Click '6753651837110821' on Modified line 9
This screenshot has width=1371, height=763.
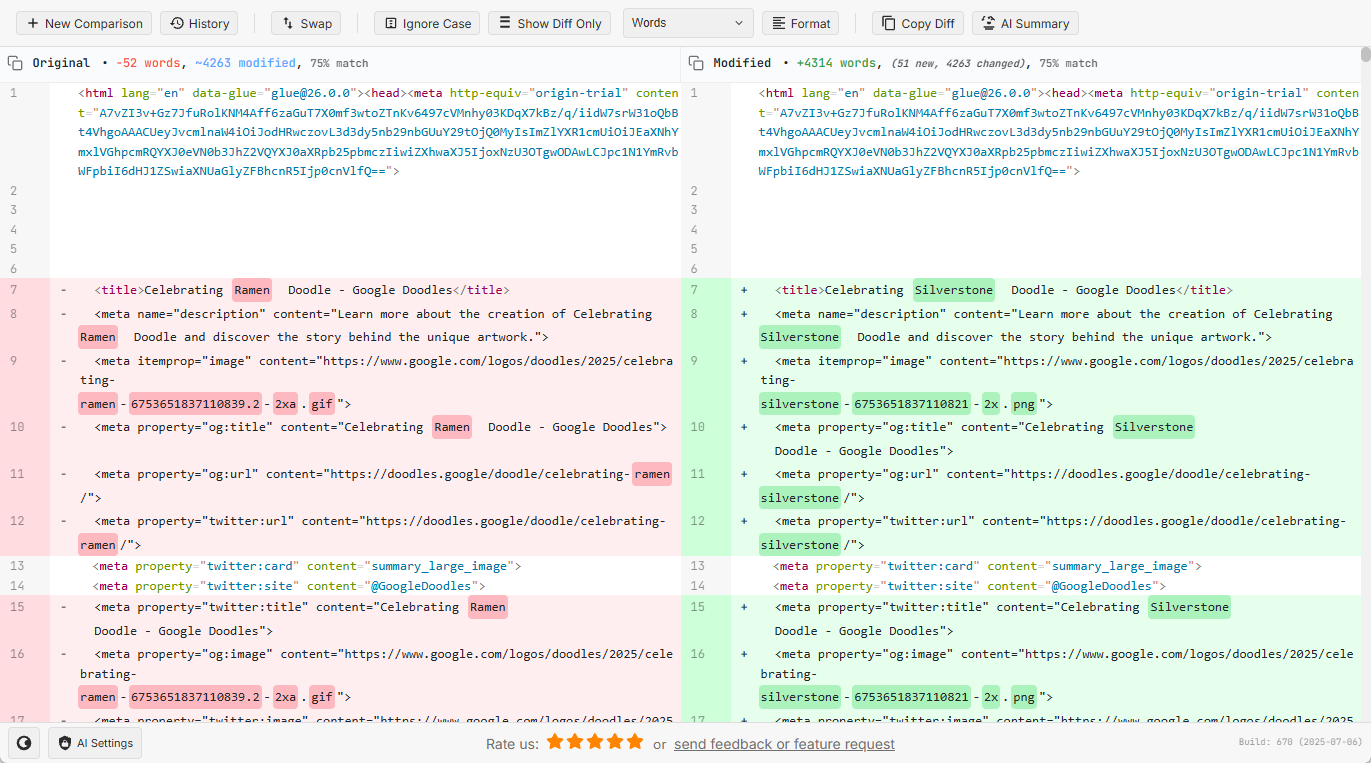coord(910,404)
